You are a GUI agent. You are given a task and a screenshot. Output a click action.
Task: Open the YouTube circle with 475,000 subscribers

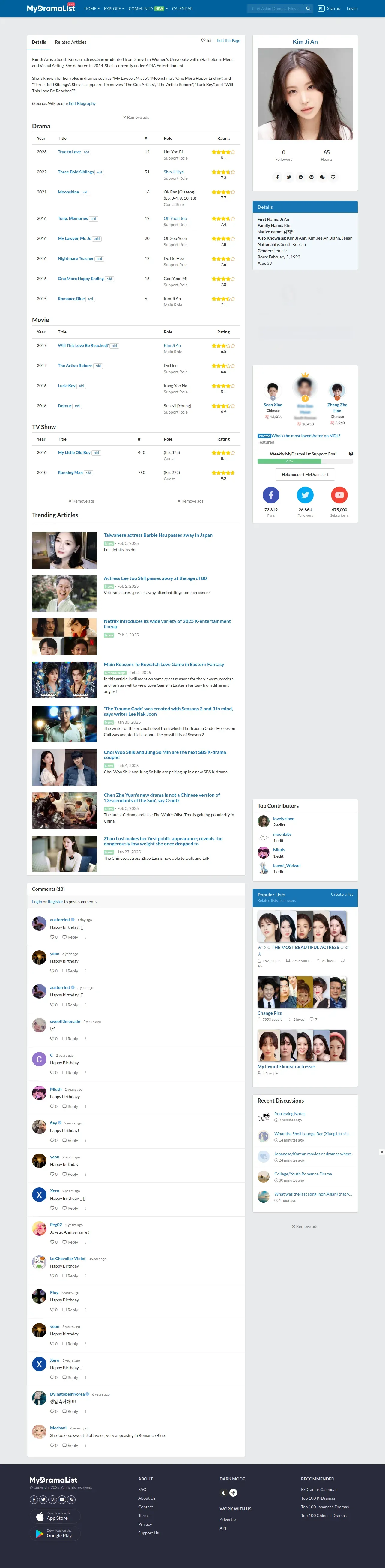point(339,495)
